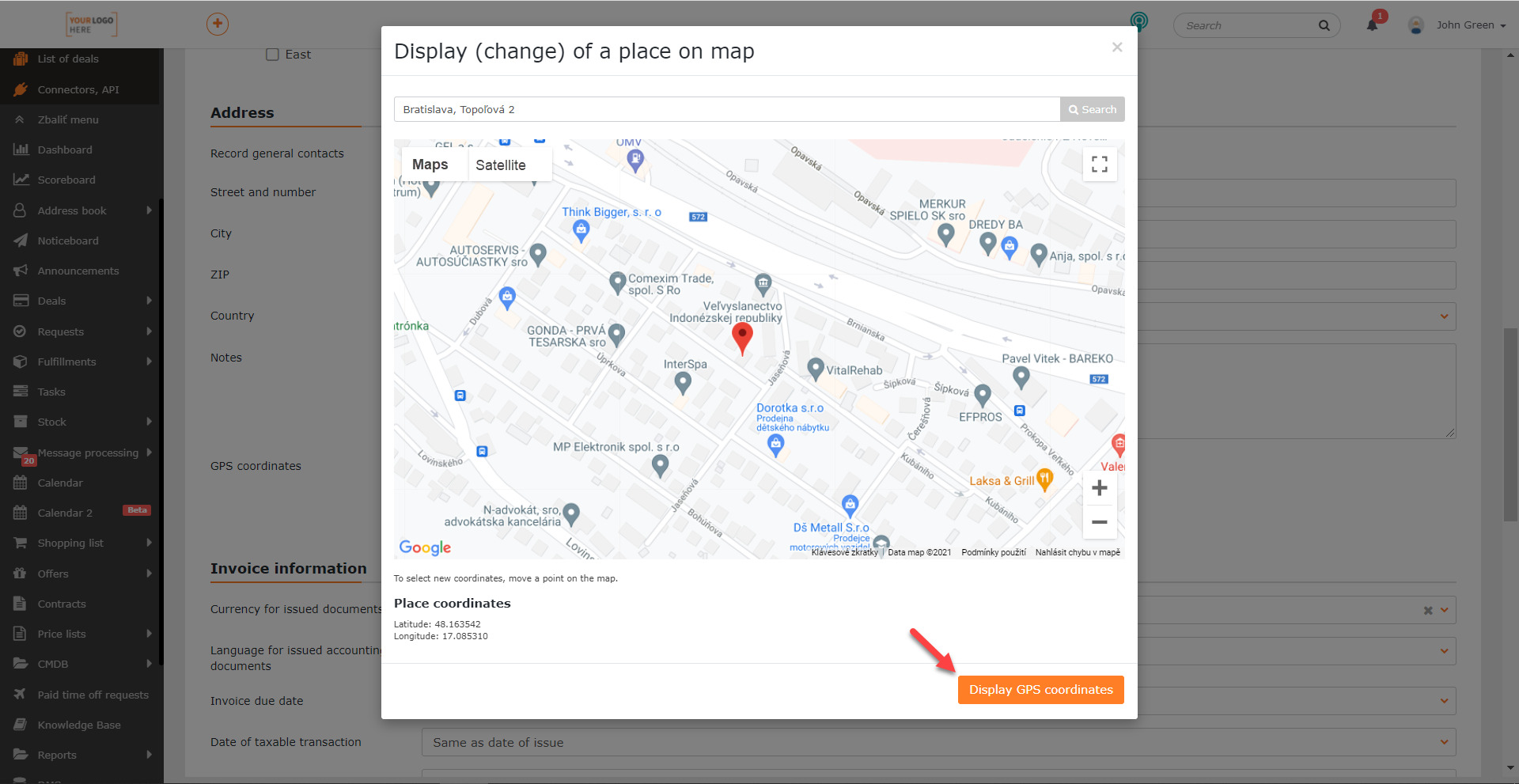
Task: Open Connectors, API sidebar item
Action: 78,89
